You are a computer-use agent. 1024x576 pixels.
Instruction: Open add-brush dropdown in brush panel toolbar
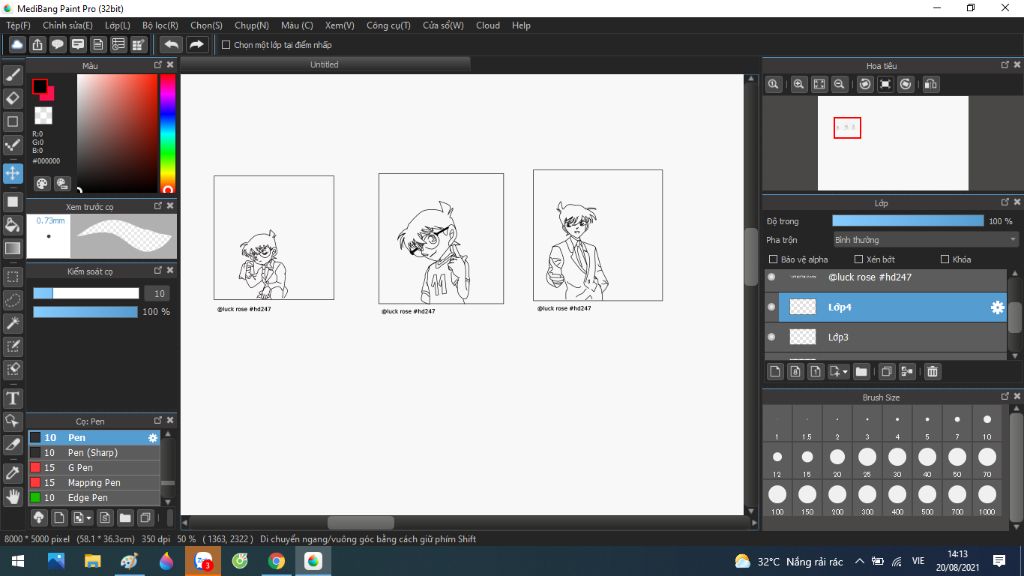(x=88, y=518)
